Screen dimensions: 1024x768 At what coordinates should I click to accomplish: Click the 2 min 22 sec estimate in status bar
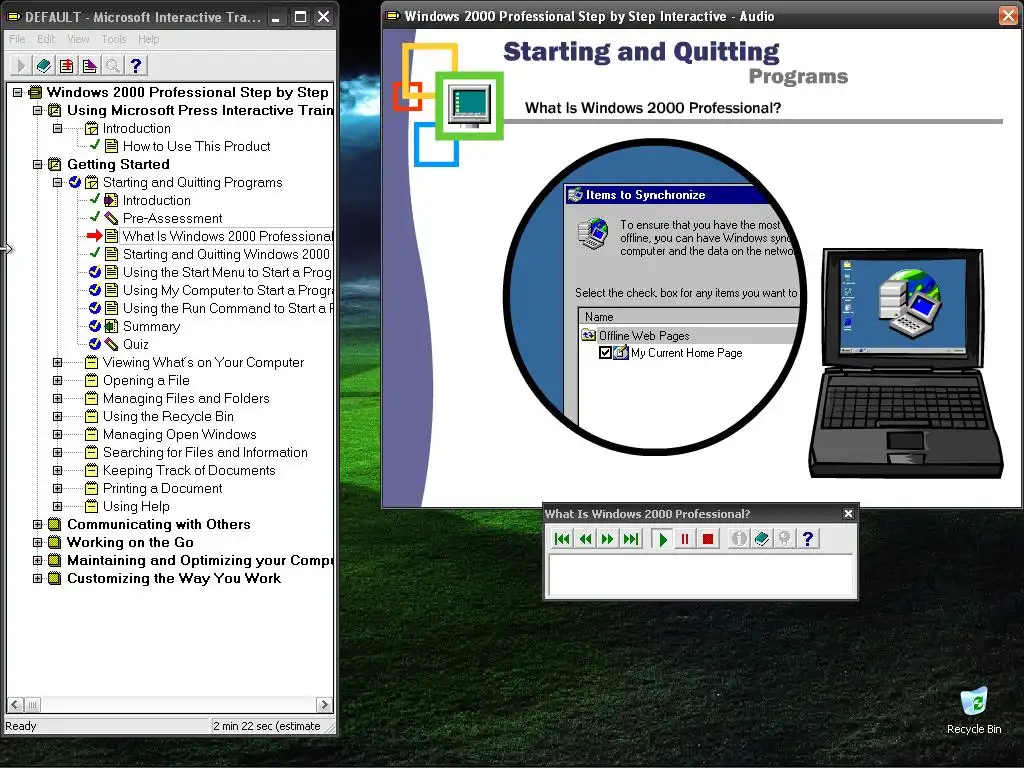(266, 726)
